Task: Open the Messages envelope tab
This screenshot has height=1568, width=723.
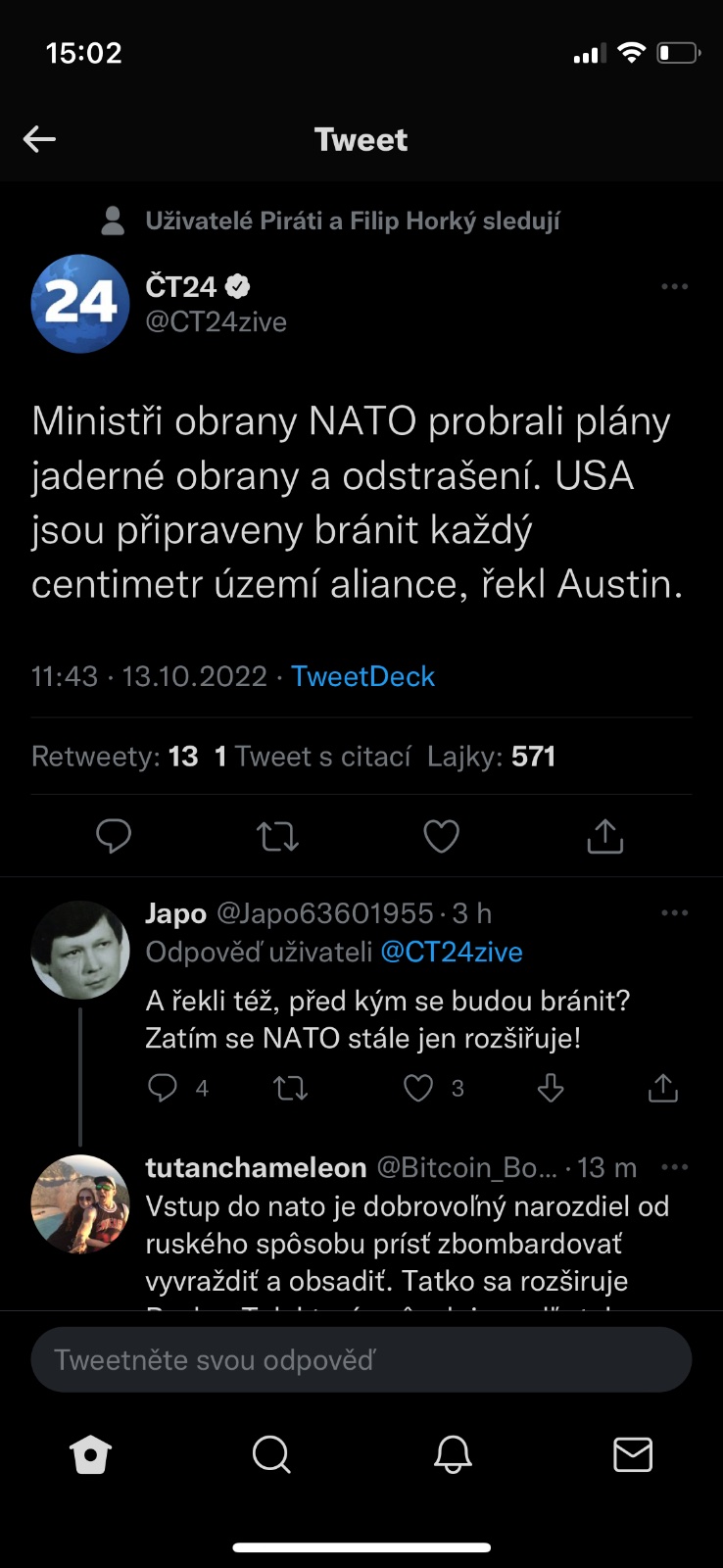Action: pos(633,1455)
